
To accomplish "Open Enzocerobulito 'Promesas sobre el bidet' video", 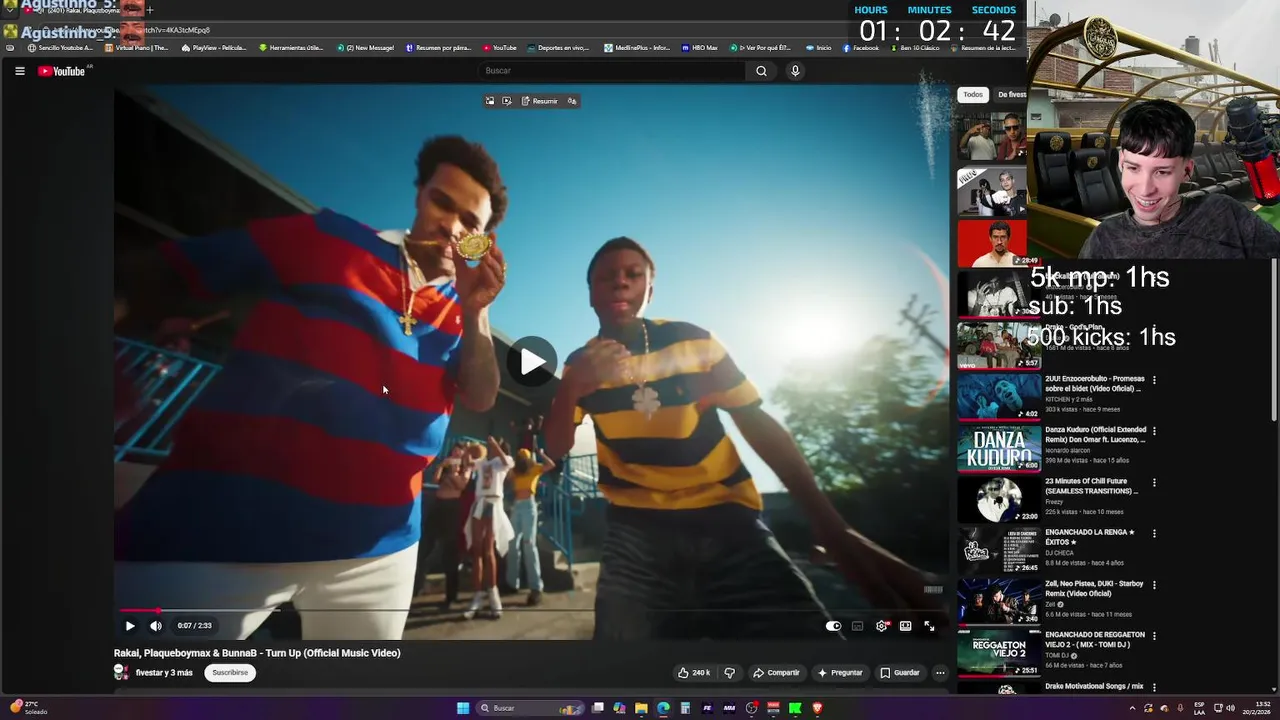I will coord(1095,384).
